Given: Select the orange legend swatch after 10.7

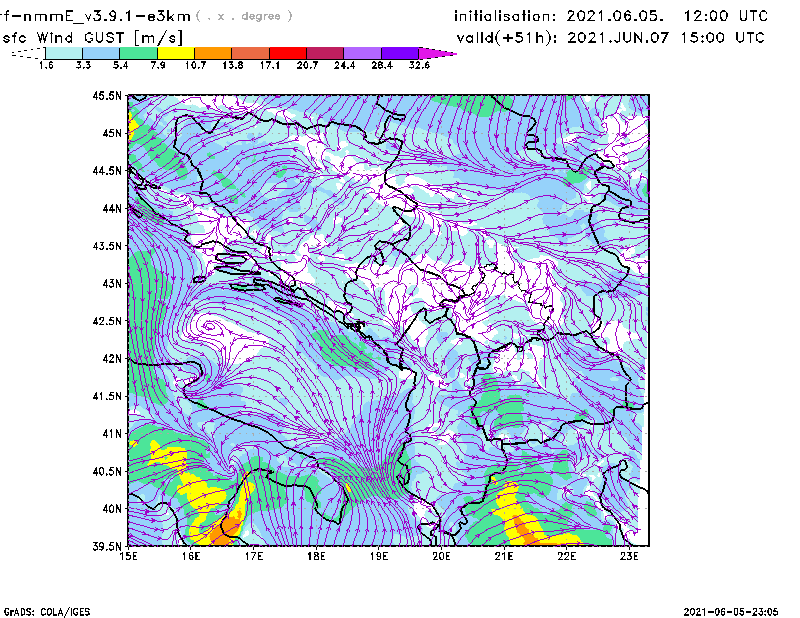Looking at the screenshot, I should pos(213,53).
